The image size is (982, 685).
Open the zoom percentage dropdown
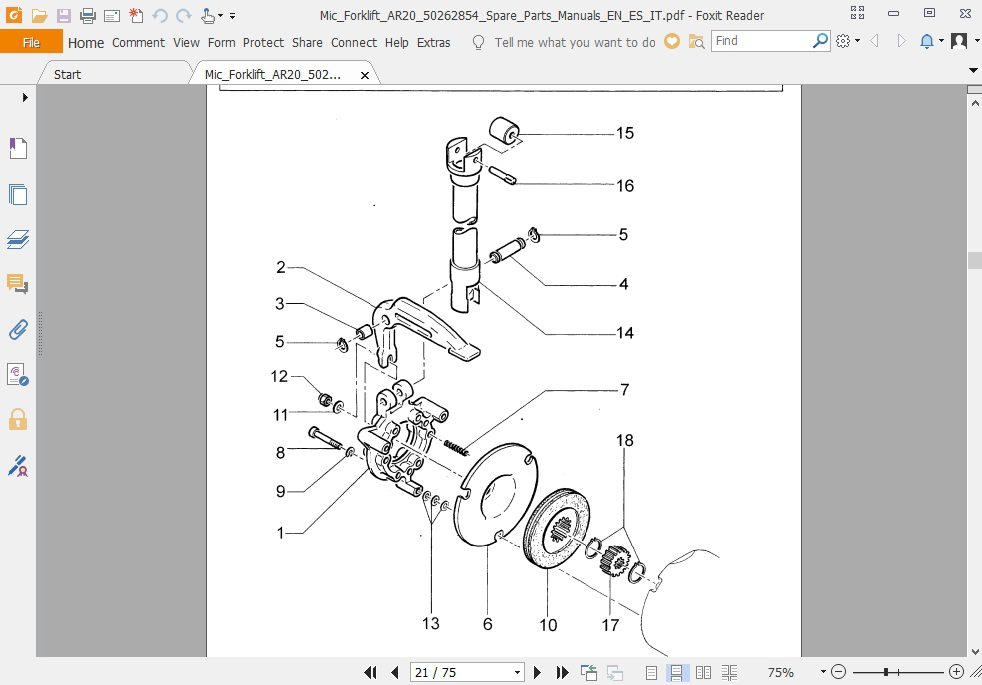(823, 672)
